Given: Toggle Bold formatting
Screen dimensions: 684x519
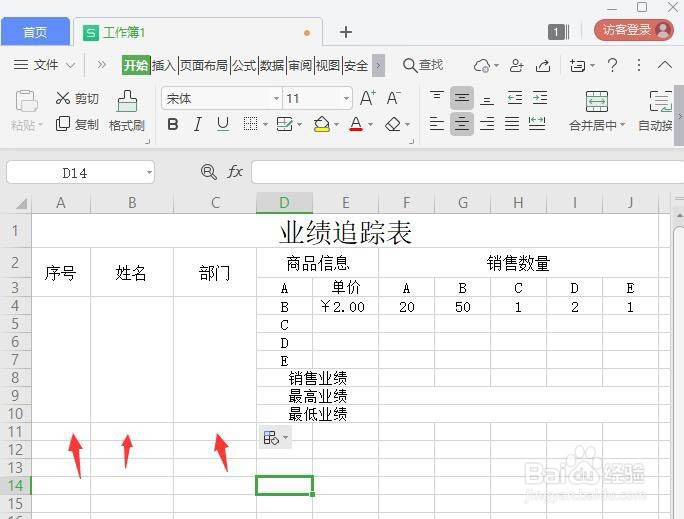Looking at the screenshot, I should (173, 124).
